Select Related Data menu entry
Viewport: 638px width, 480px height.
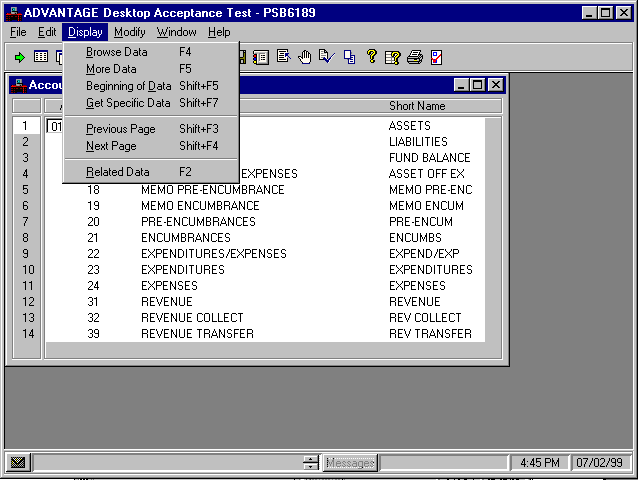(151, 172)
